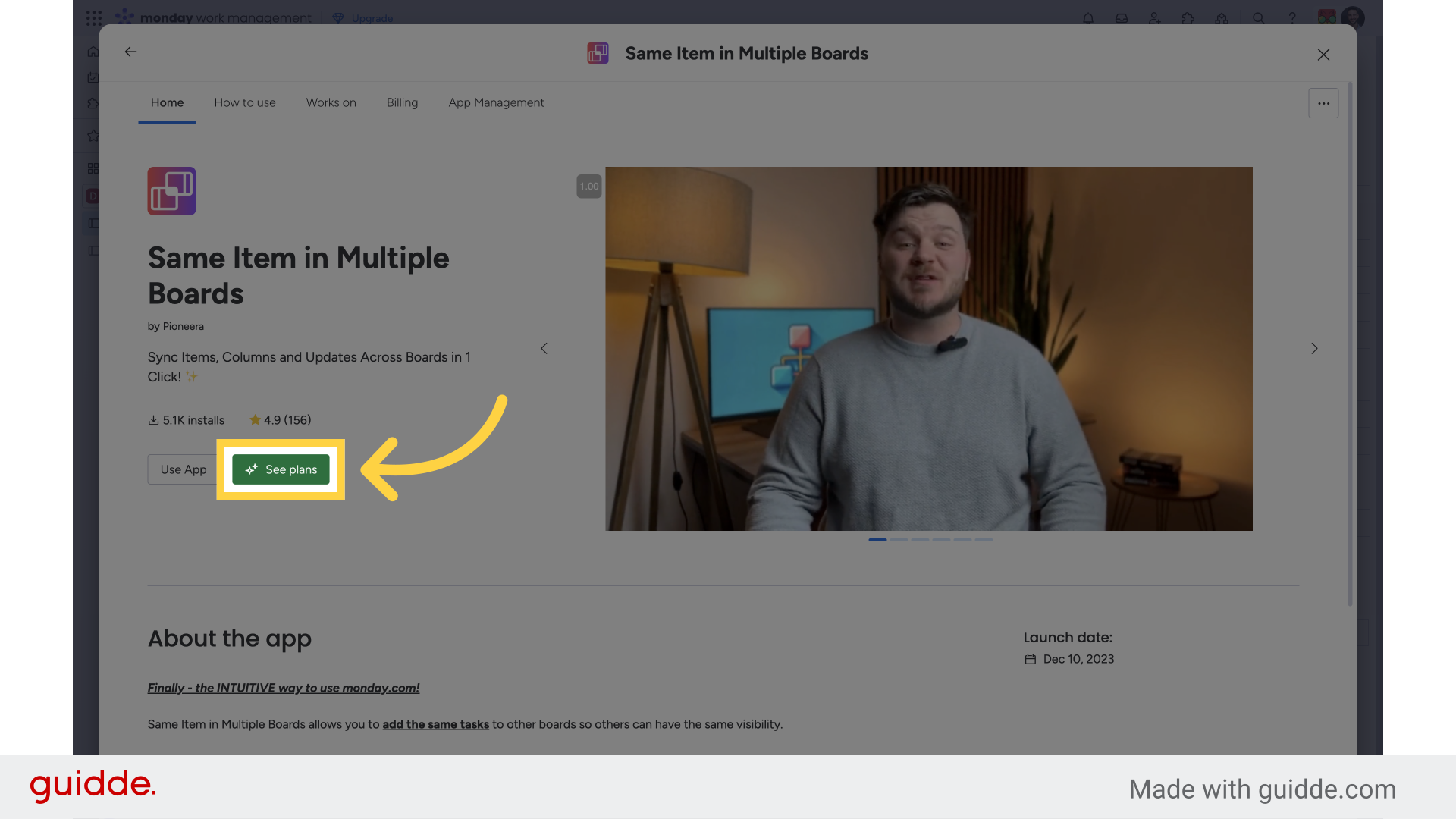Go back using the arrow in the app header
The height and width of the screenshot is (819, 1456).
click(130, 52)
